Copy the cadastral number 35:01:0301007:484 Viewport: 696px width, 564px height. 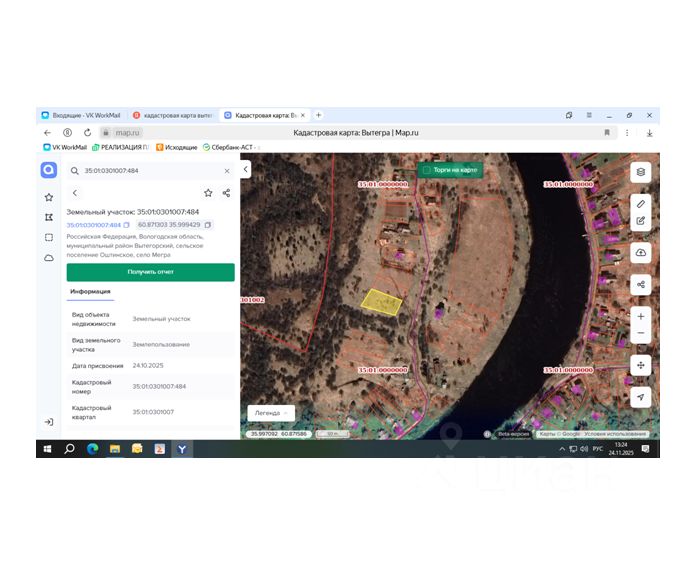pos(127,225)
